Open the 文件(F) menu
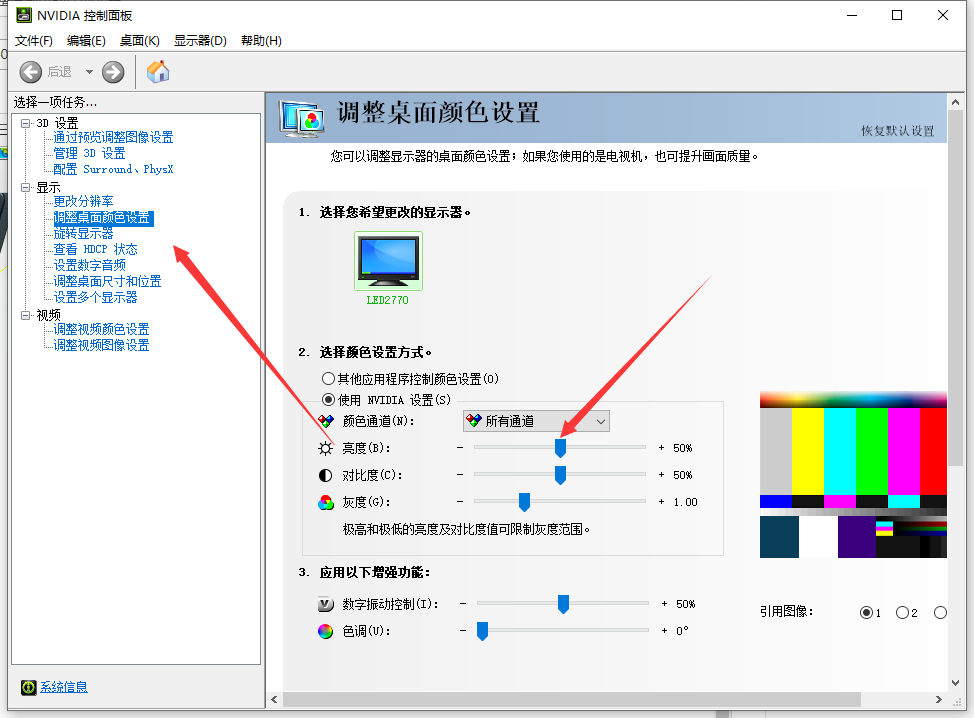Image resolution: width=974 pixels, height=718 pixels. point(33,41)
